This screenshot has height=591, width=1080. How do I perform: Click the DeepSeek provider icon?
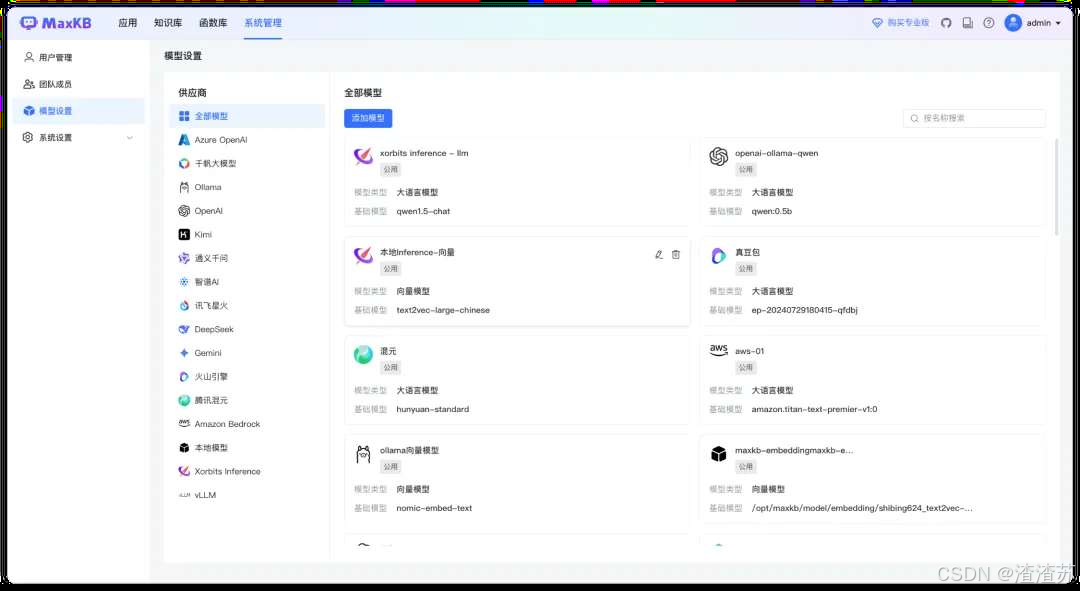click(x=184, y=329)
